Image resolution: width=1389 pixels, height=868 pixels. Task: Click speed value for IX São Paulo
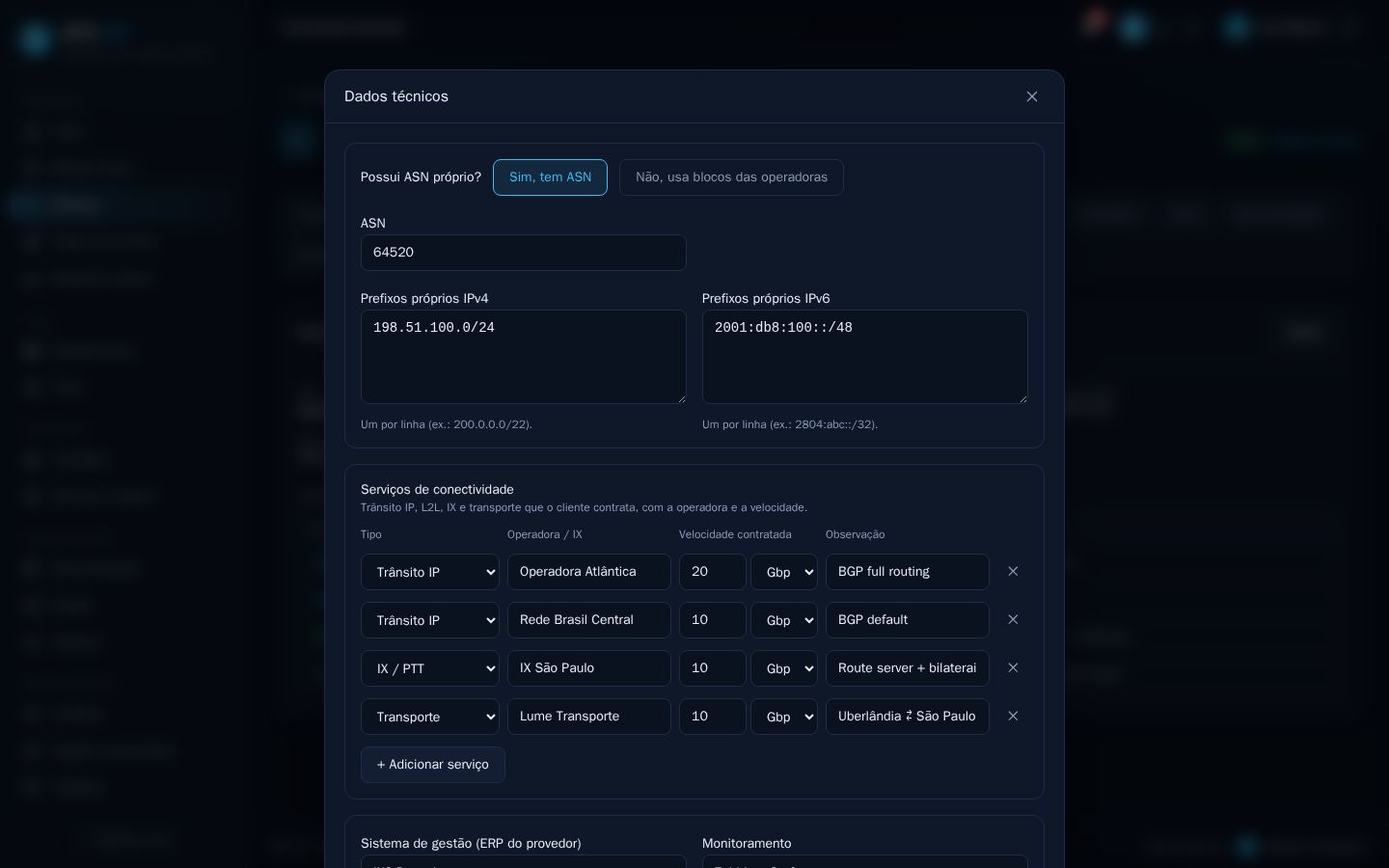pyautogui.click(x=713, y=668)
